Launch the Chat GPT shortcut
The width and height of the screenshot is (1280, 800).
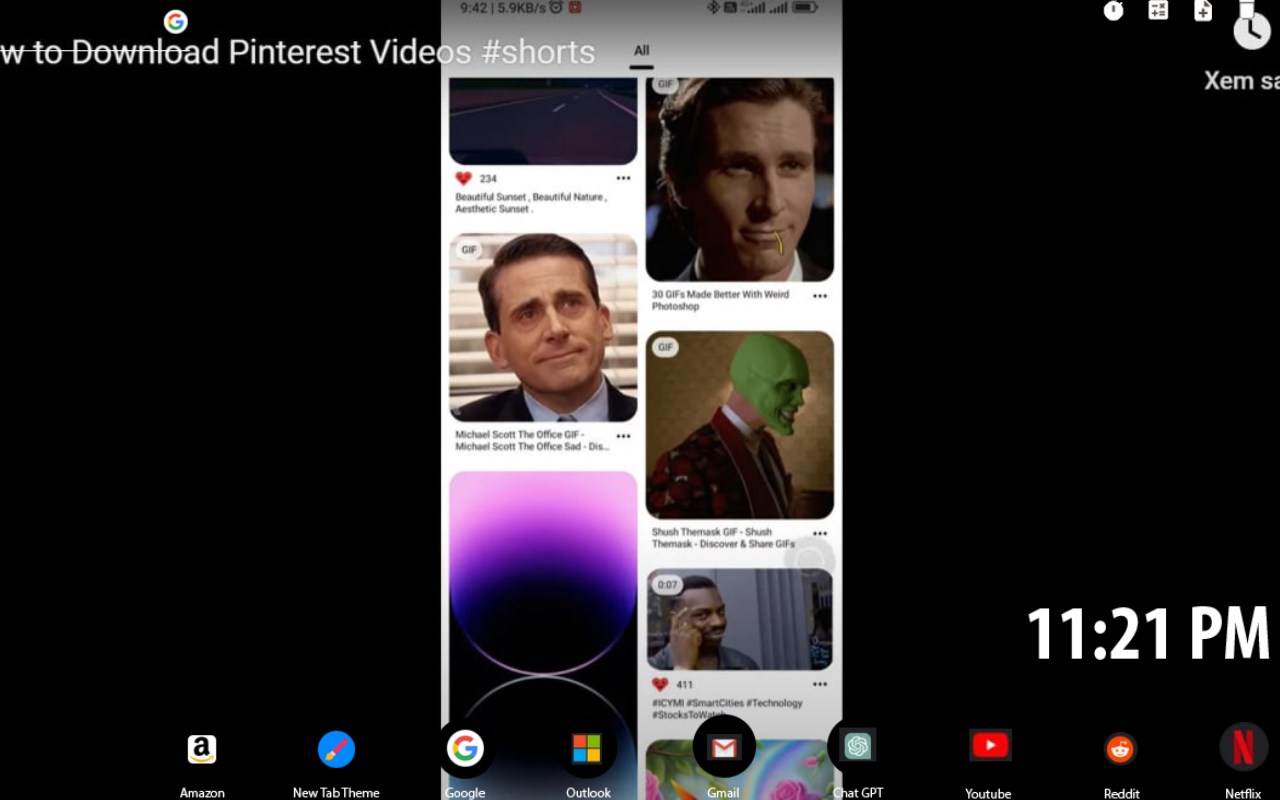click(x=857, y=746)
